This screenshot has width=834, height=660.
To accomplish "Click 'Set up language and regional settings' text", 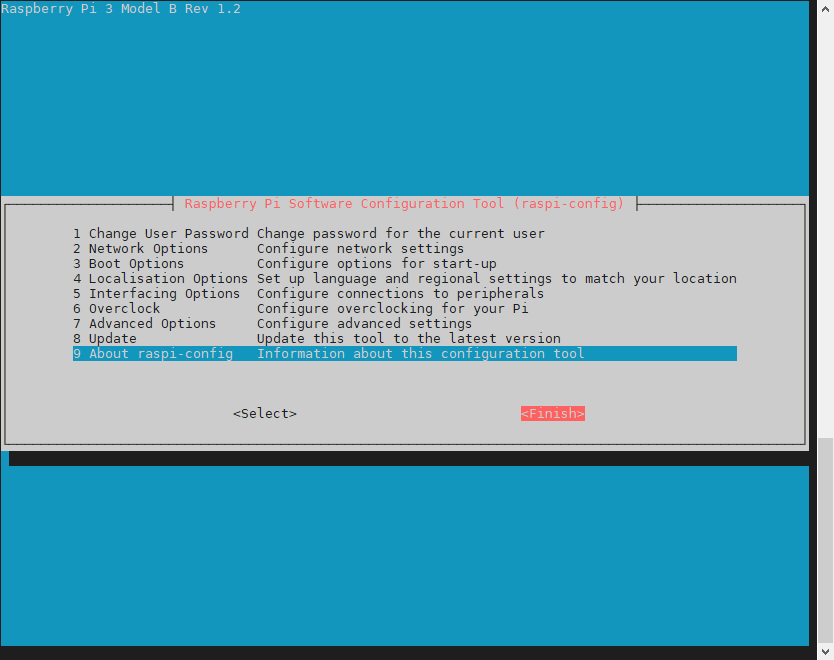I will tap(404, 278).
